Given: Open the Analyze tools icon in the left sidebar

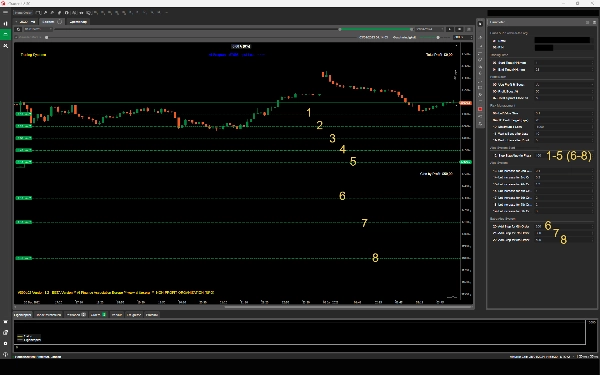Looking at the screenshot, I should click(5, 46).
